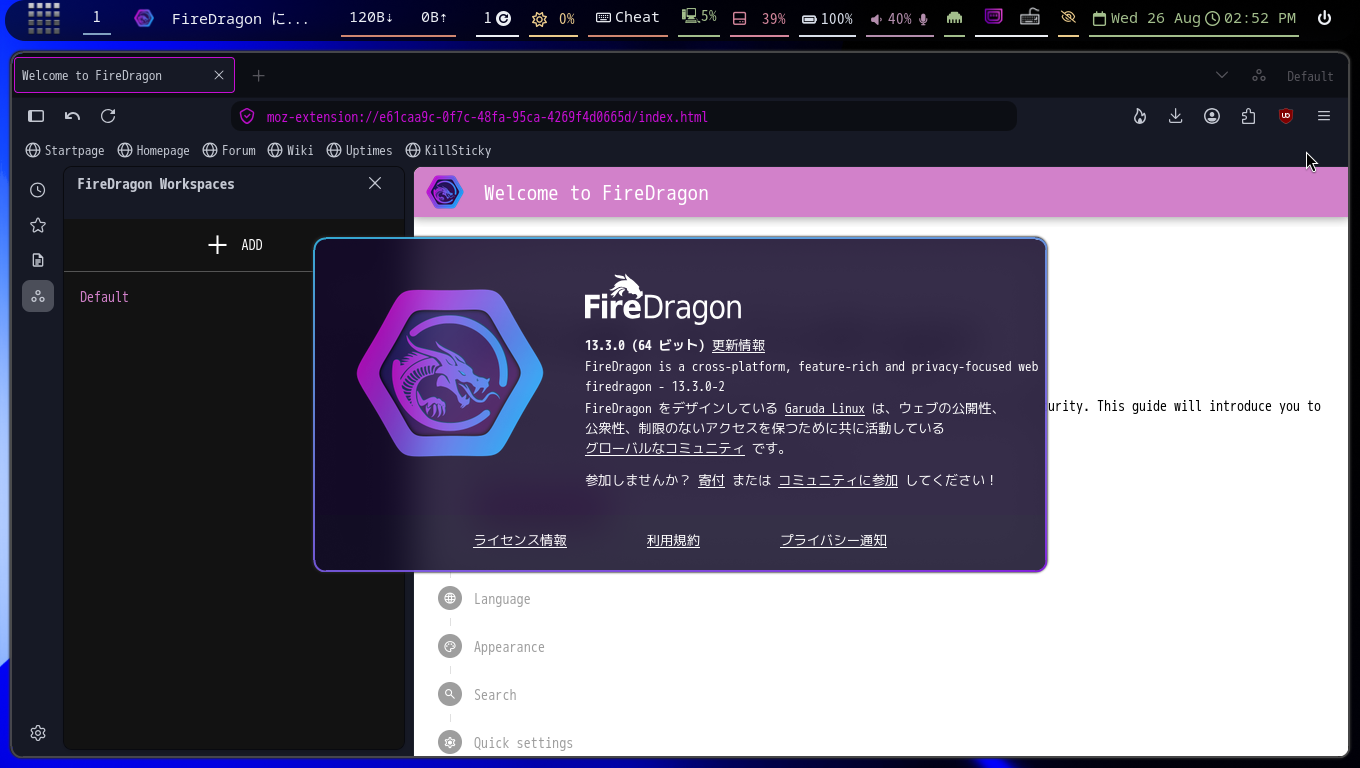Click the Default workspace label in tab bar
This screenshot has height=768, width=1360.
[1310, 76]
